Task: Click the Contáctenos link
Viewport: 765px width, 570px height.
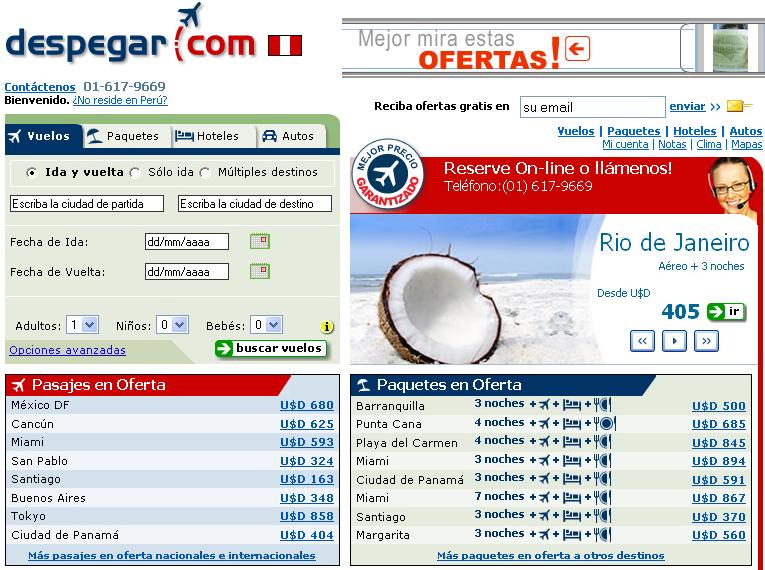Action: [40, 87]
